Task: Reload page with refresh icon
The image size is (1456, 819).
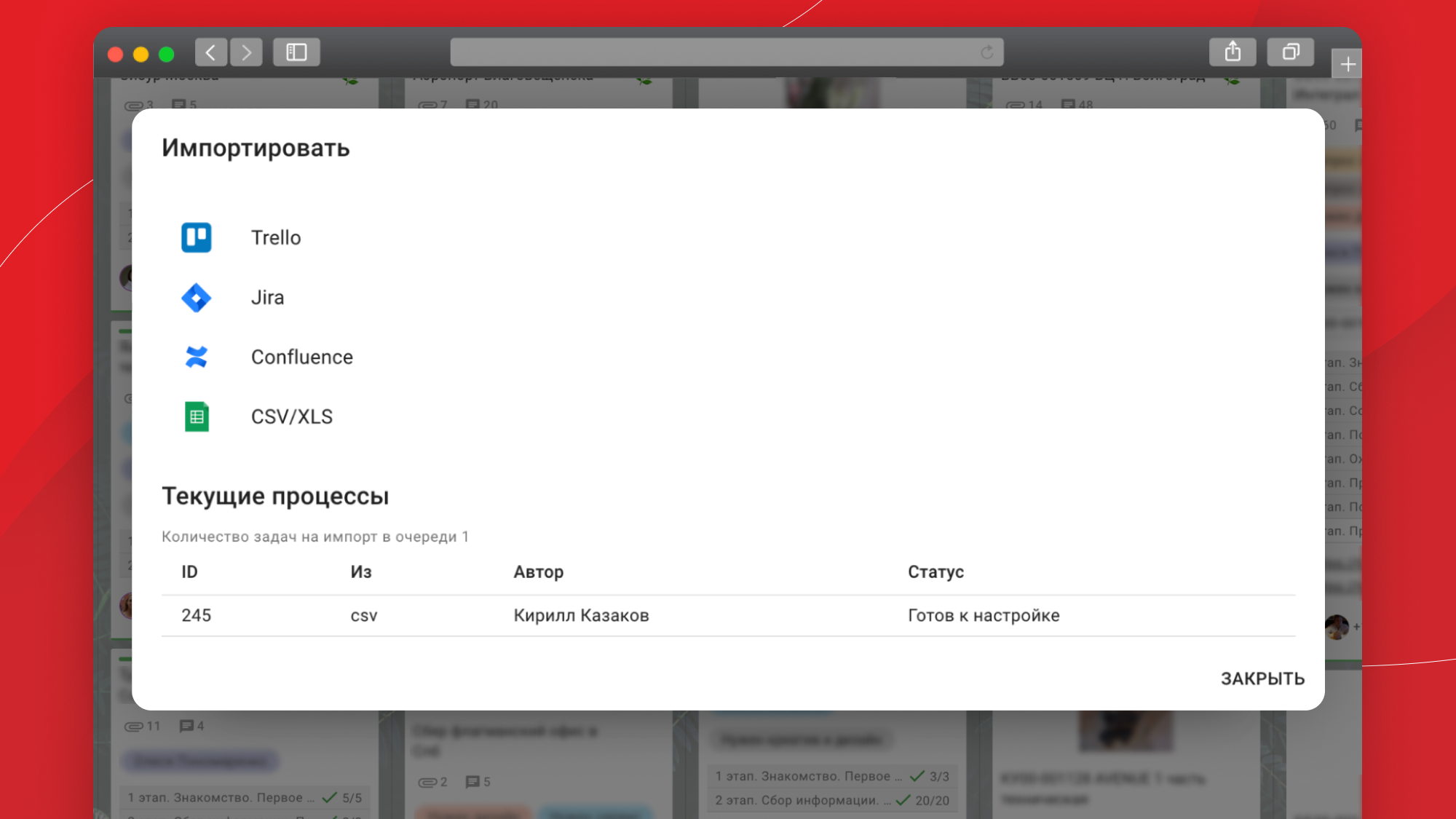Action: [x=986, y=52]
